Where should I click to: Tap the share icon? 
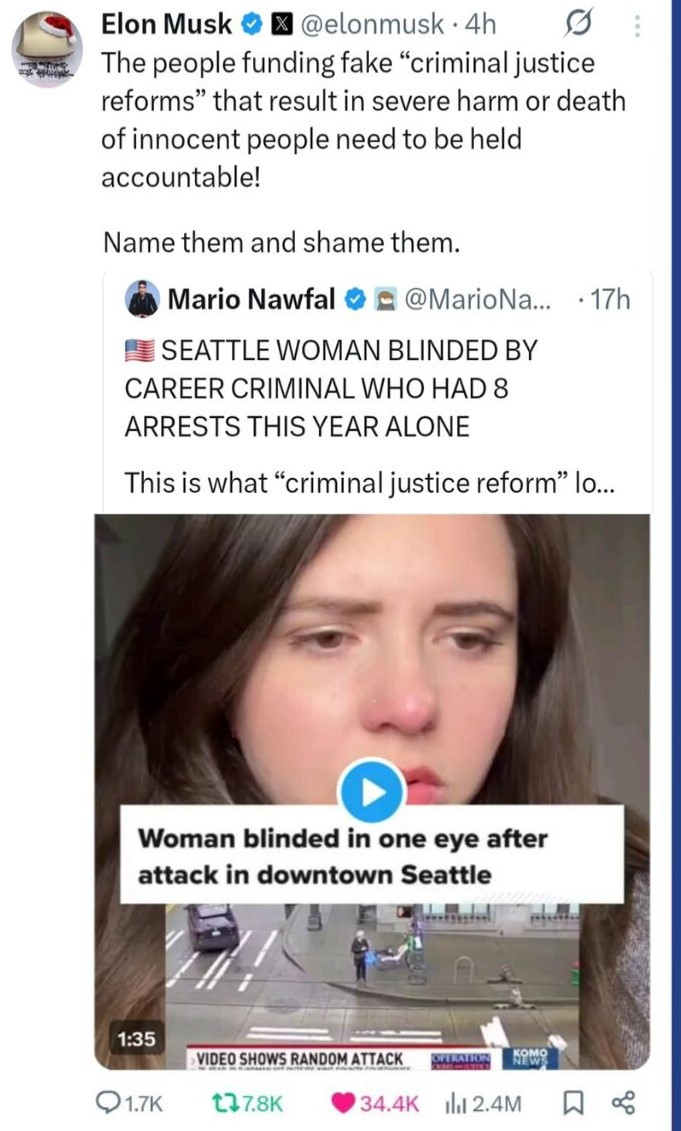pos(624,1103)
